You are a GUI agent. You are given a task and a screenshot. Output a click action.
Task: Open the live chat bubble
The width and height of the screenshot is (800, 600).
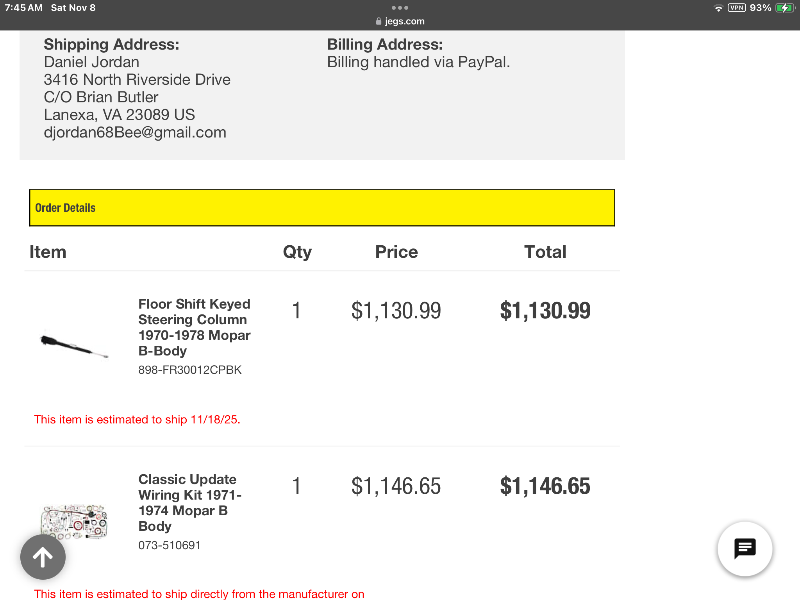[x=745, y=548]
